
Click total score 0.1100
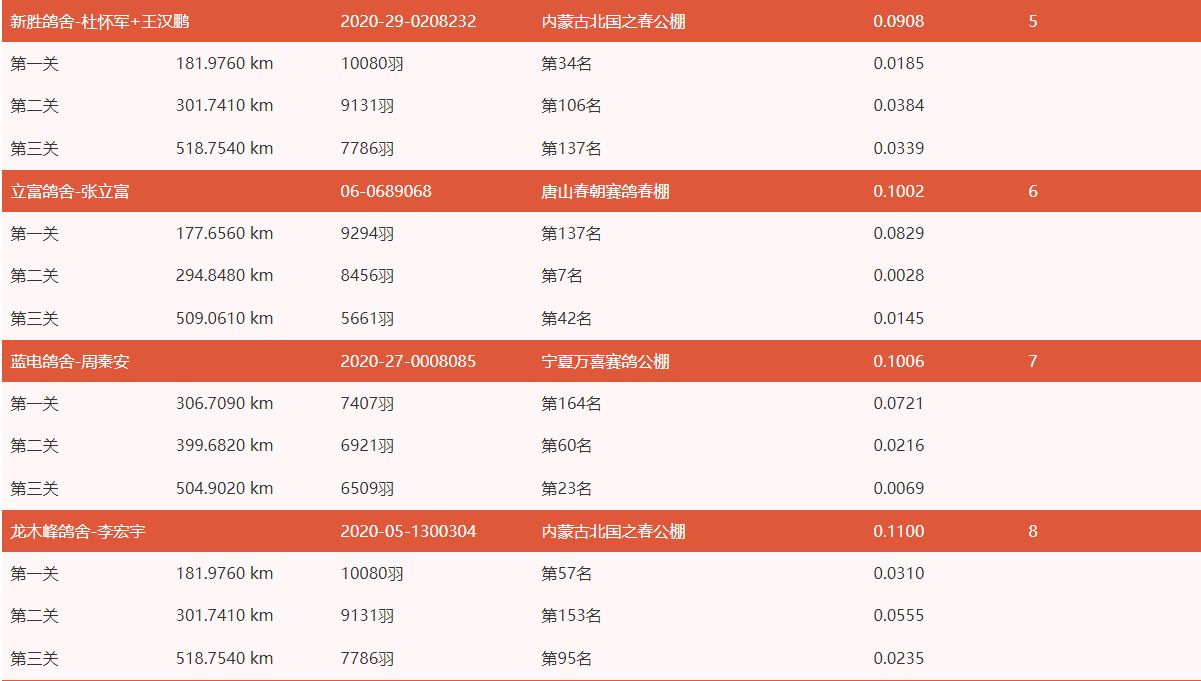(x=899, y=531)
